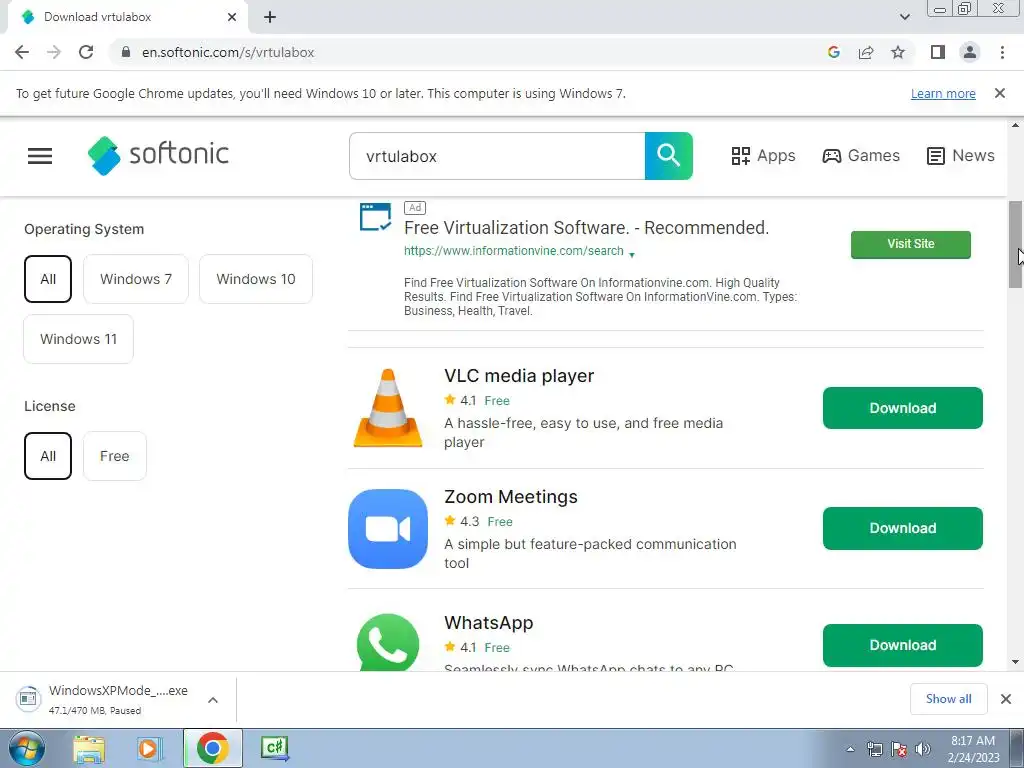This screenshot has width=1024, height=768.
Task: Open the browser side panel icon
Action: (x=938, y=52)
